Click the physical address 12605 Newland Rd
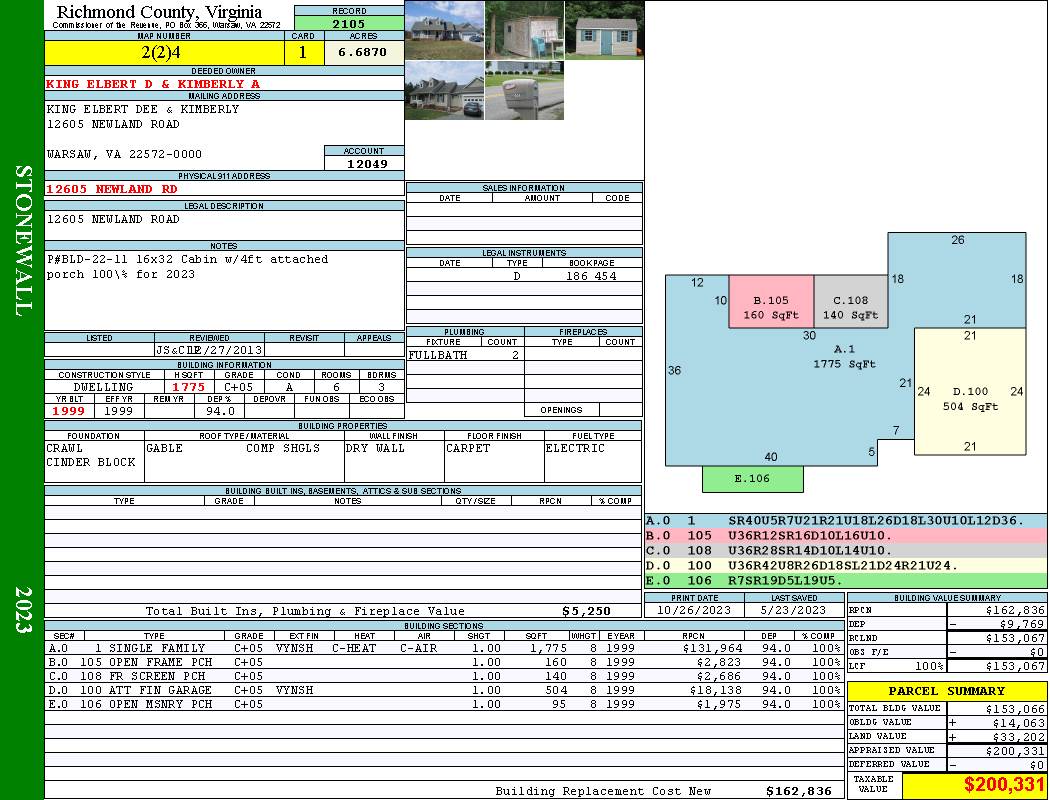Screen dimensions: 1050x800 (113, 189)
